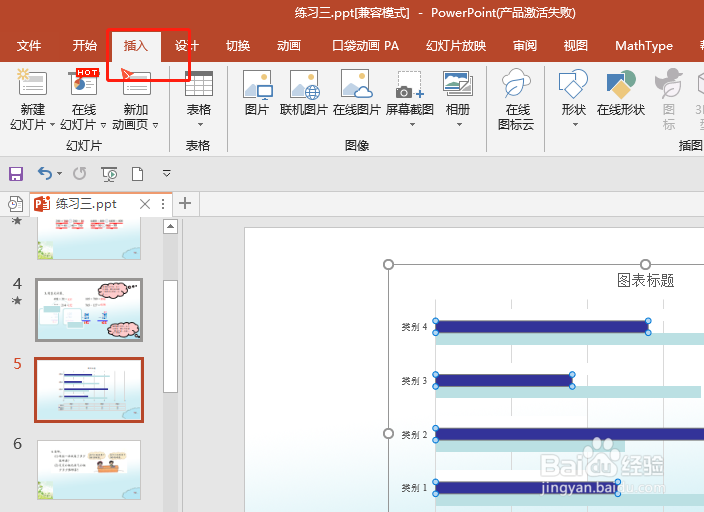This screenshot has height=512, width=704.
Task: Click the Online Pictures (联机图片) icon
Action: coord(304,84)
